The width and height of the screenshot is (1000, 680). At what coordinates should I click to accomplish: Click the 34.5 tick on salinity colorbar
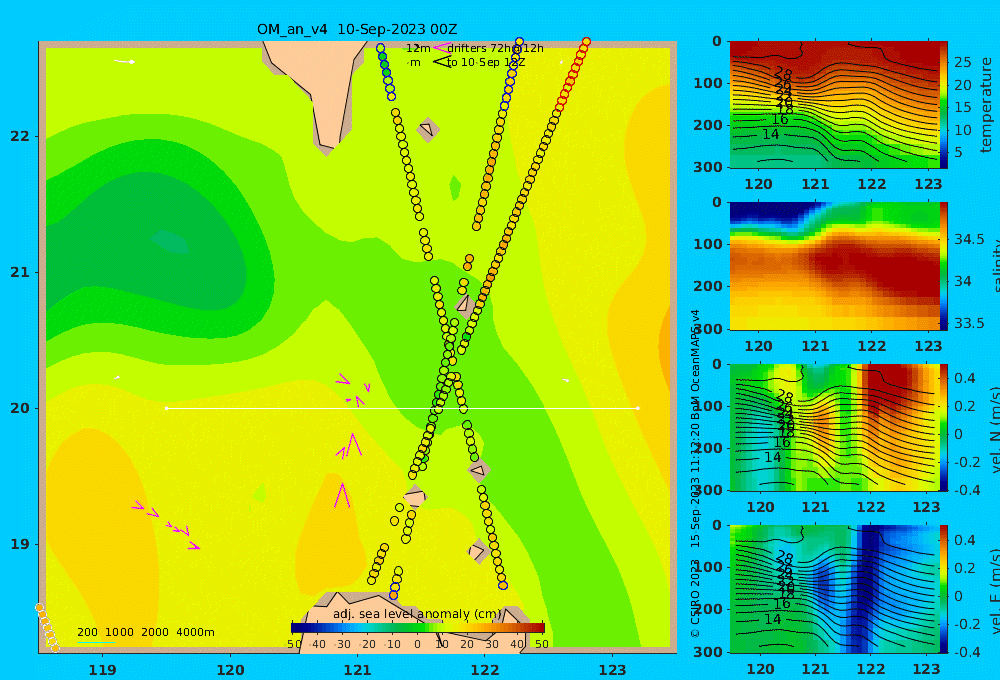pyautogui.click(x=969, y=239)
